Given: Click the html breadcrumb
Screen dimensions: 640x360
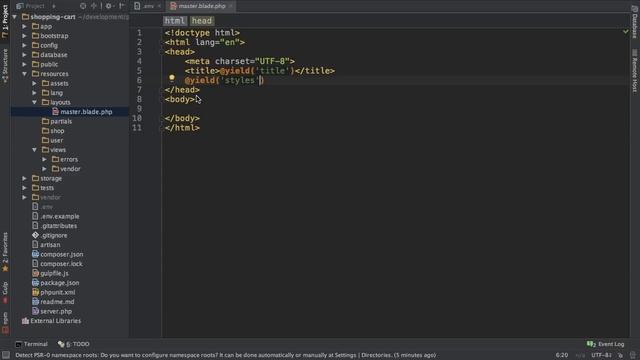Looking at the screenshot, I should [175, 21].
